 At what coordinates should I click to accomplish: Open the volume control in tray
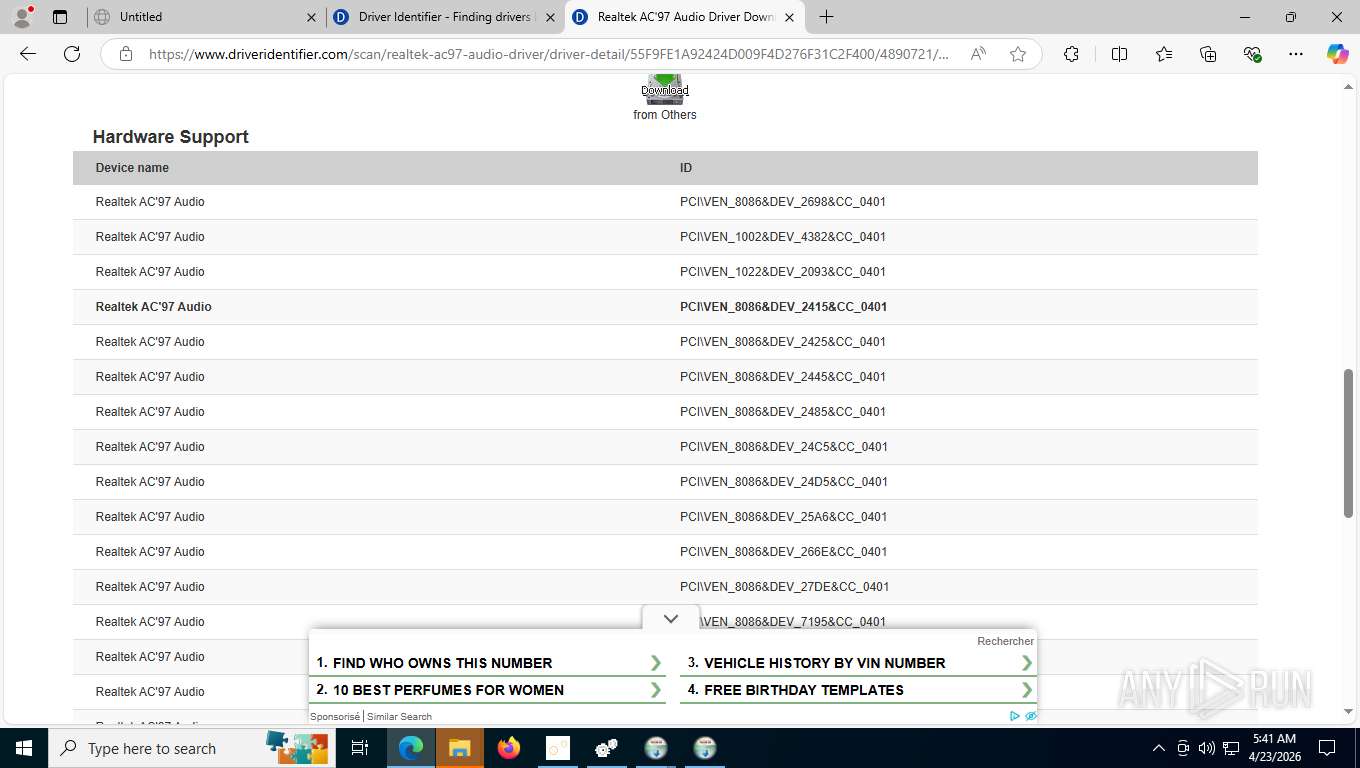point(1207,748)
